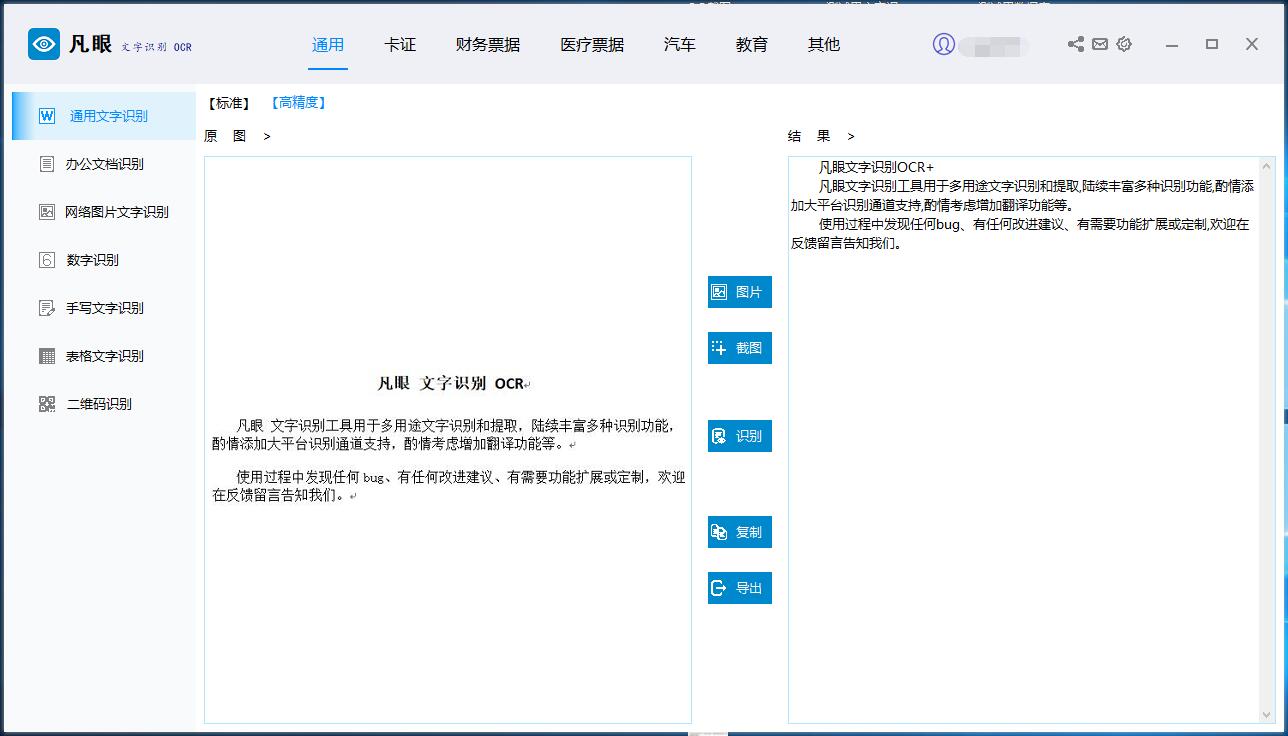Switch to 办公文档识别 office document mode

pos(104,164)
